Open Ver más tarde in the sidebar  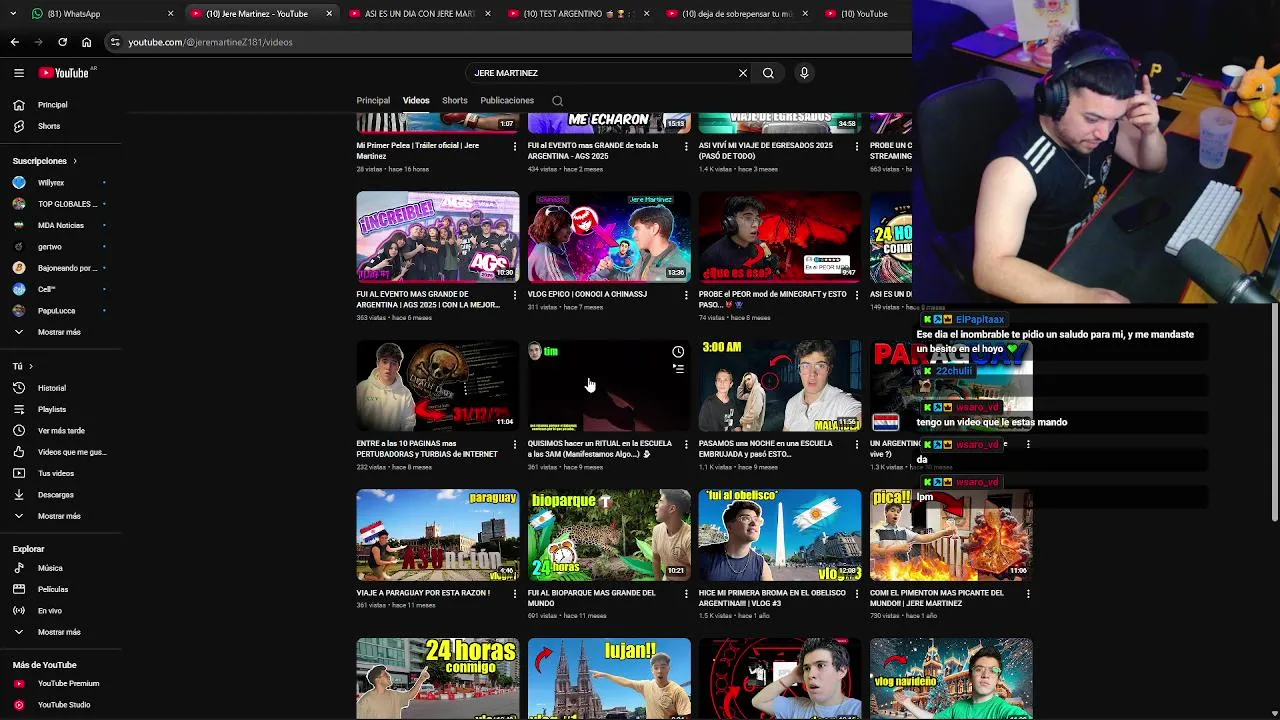click(63, 431)
